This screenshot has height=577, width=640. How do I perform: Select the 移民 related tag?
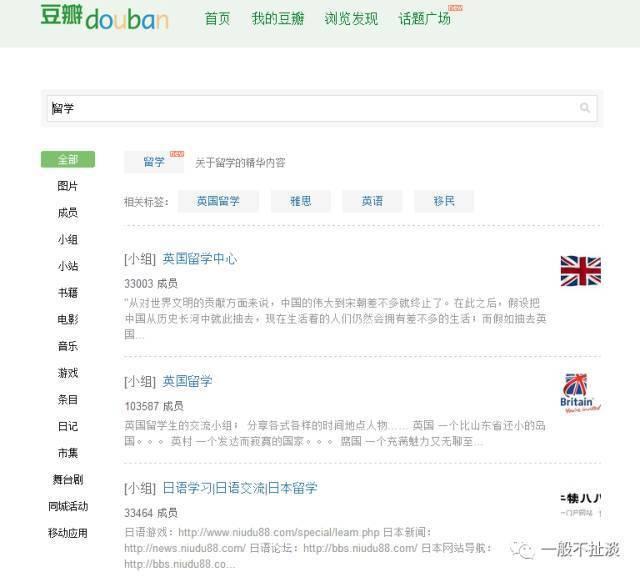444,201
